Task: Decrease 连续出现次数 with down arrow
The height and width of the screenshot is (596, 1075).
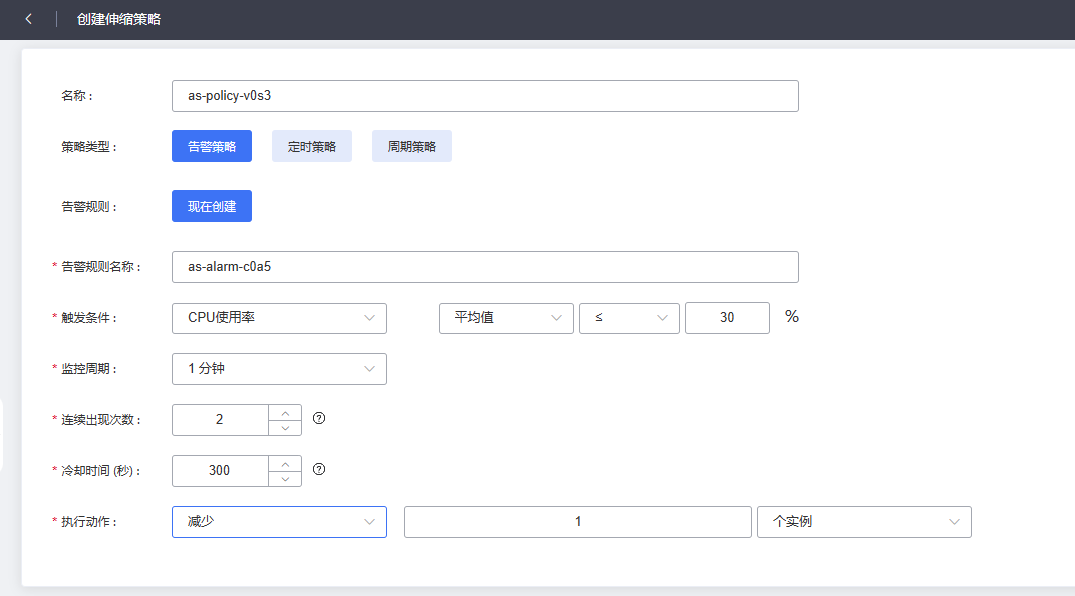Action: [x=285, y=428]
